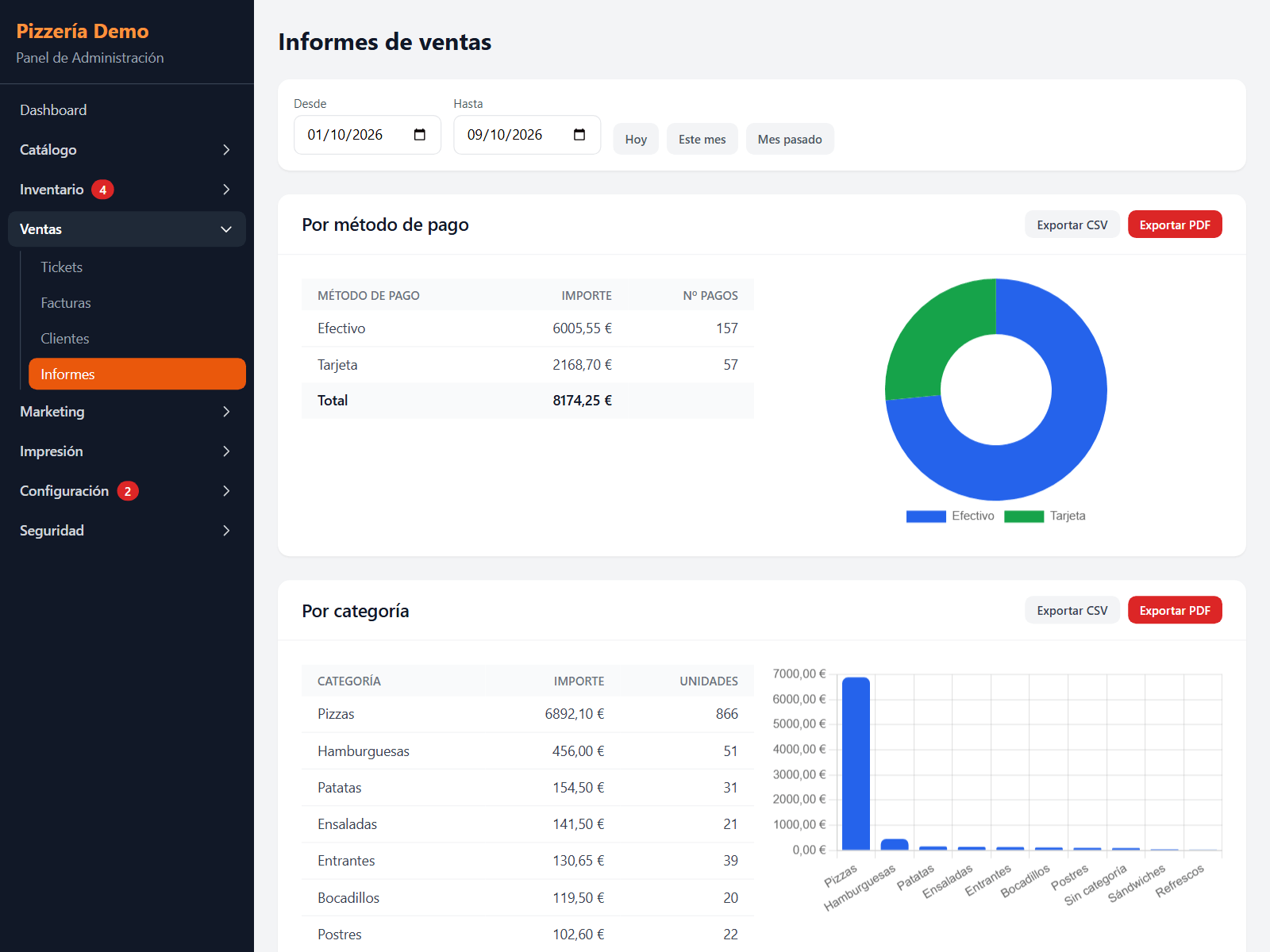Apply the Este mes date filter
The image size is (1270, 952).
[x=702, y=140]
